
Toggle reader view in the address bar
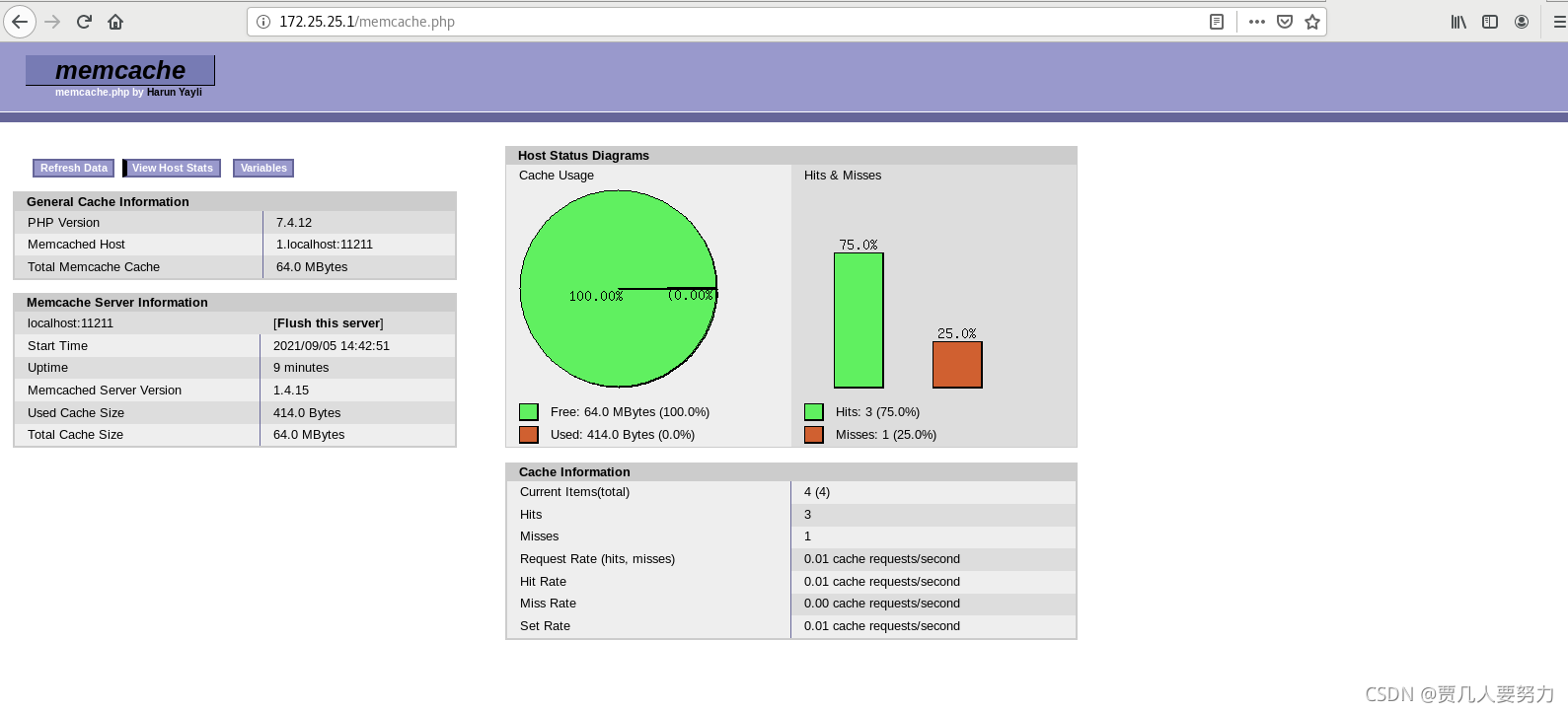point(1217,22)
